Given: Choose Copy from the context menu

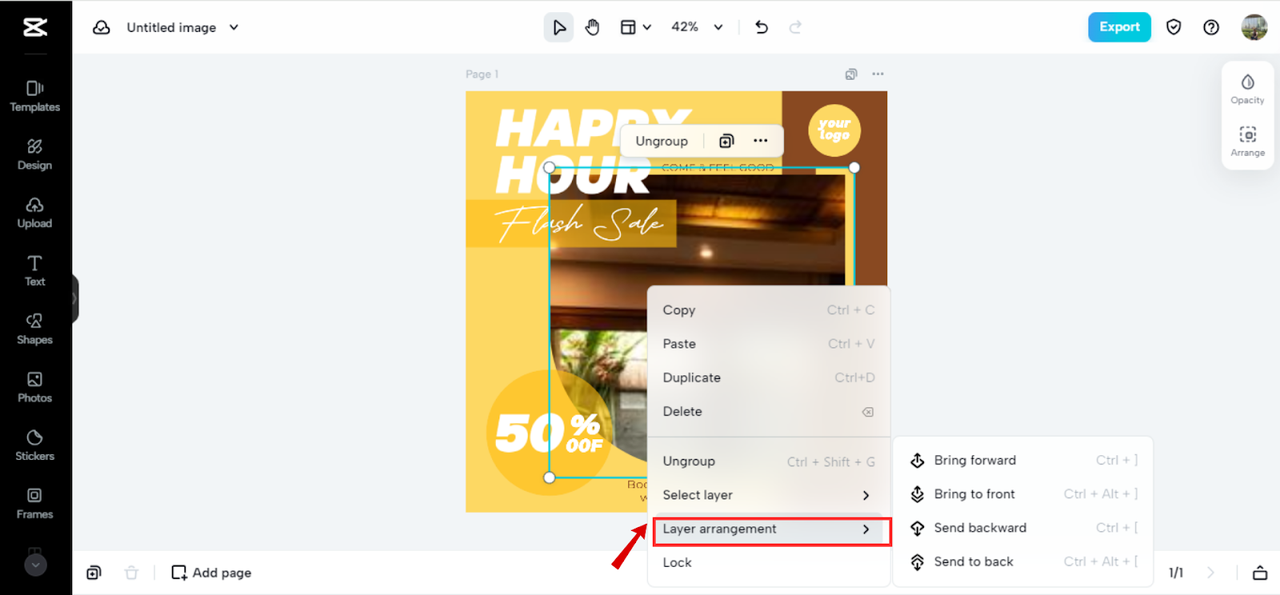Looking at the screenshot, I should 768,310.
